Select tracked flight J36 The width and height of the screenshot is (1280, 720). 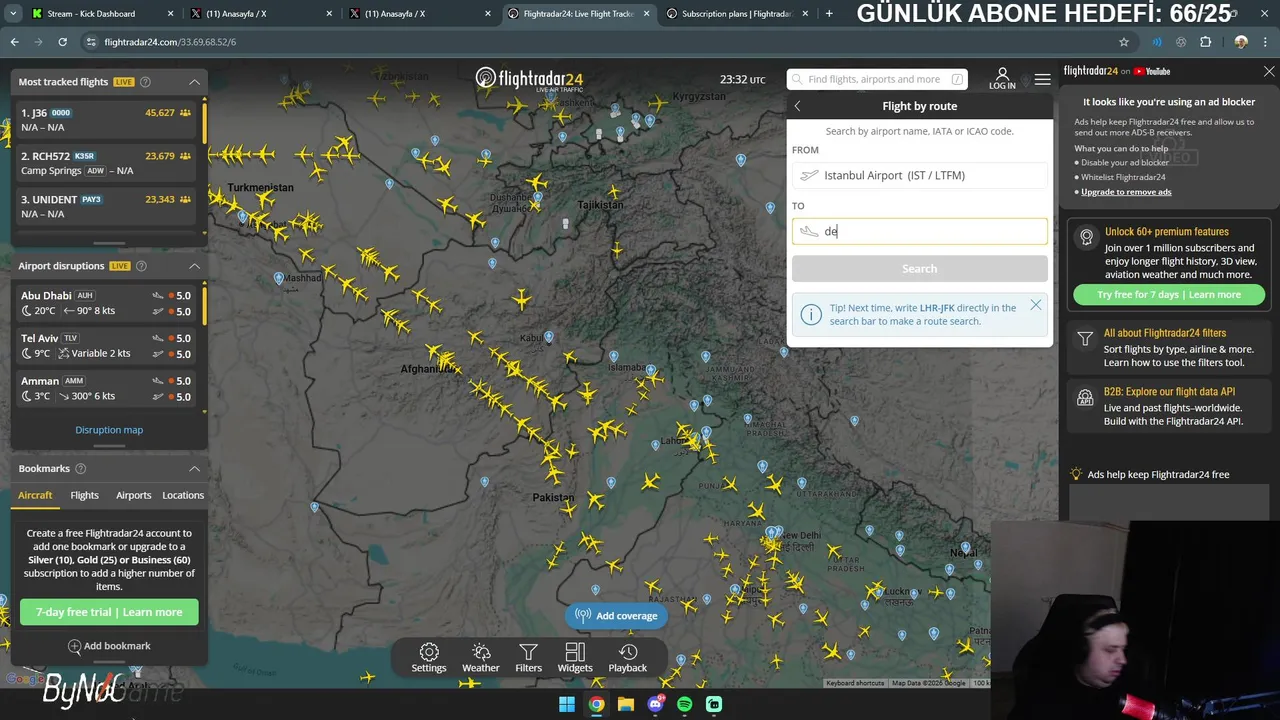tap(107, 120)
